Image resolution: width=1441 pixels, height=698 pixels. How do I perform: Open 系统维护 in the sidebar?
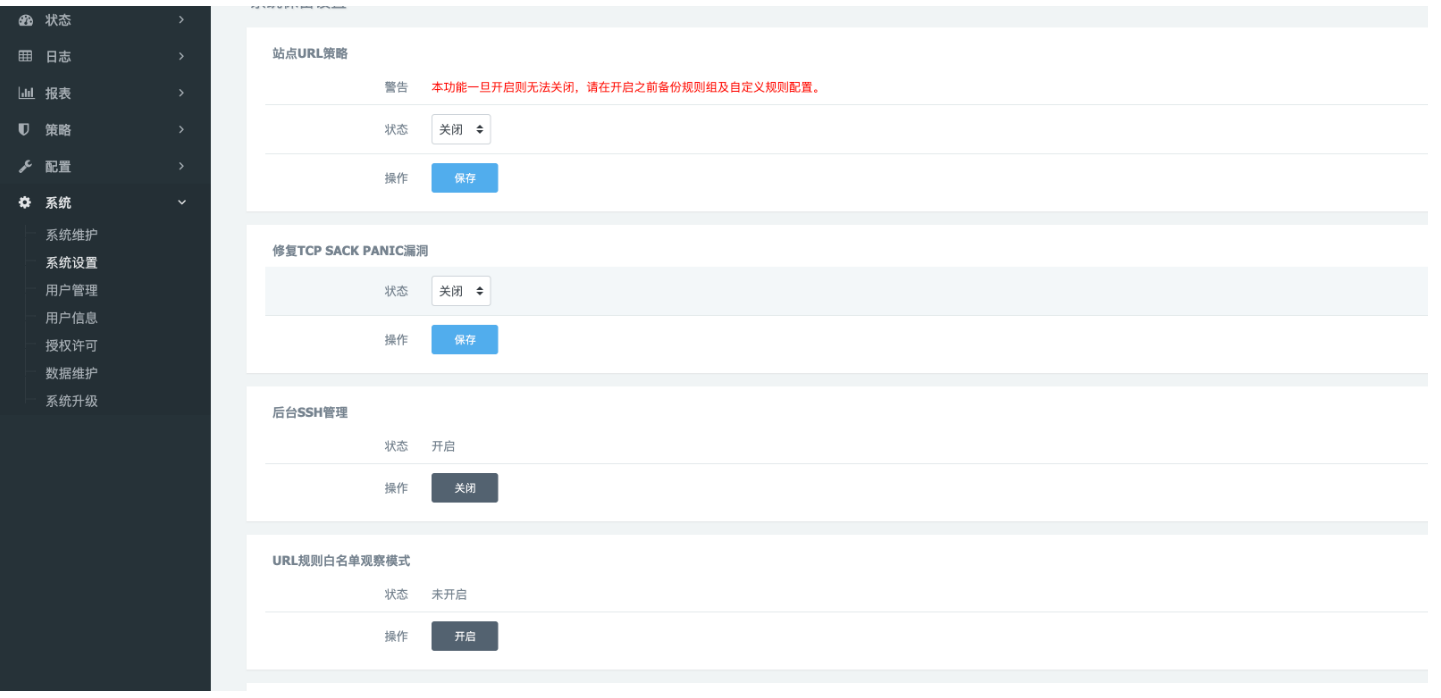[x=72, y=236]
